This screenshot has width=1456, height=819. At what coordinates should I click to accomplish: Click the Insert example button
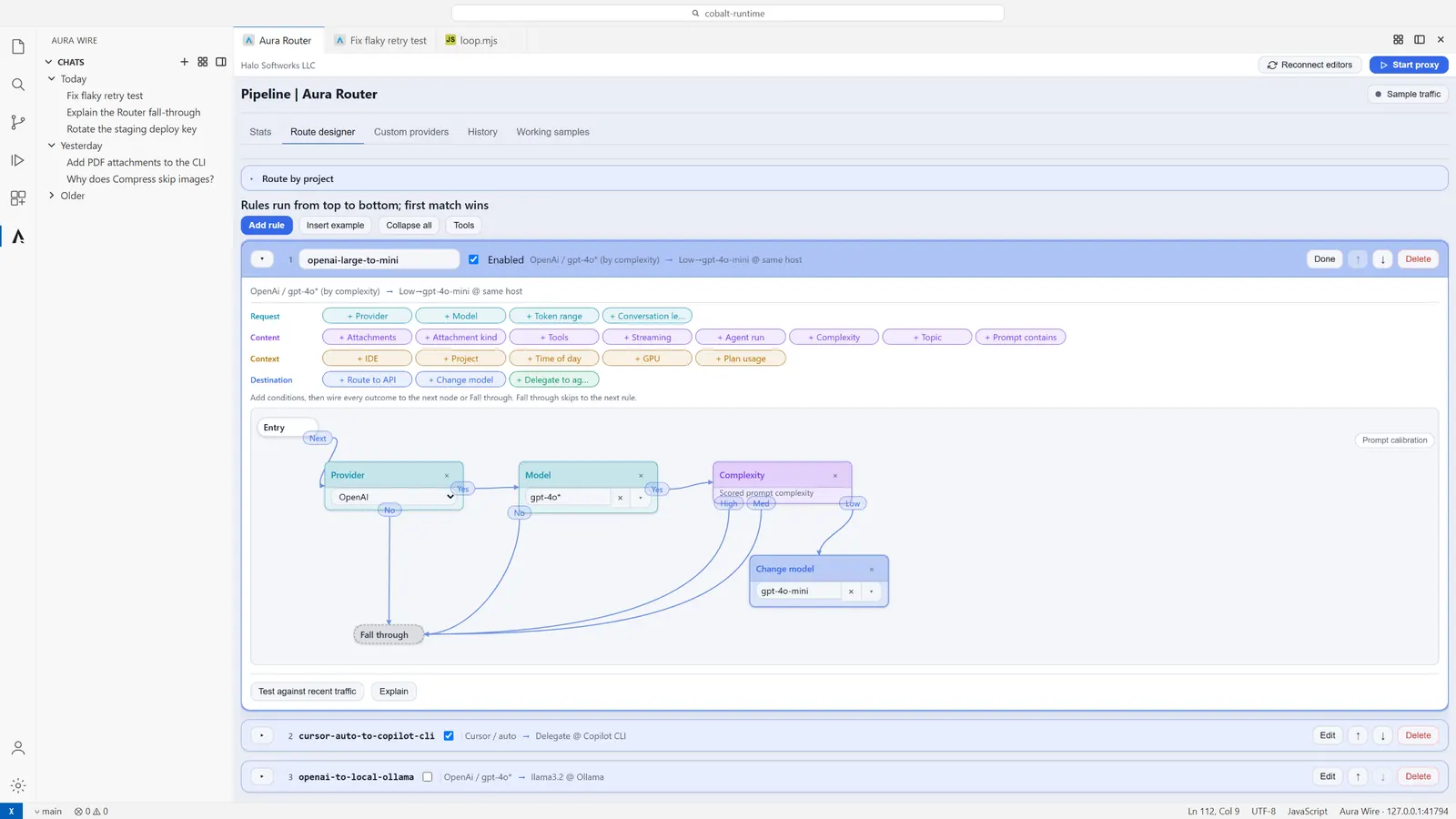[x=335, y=226]
